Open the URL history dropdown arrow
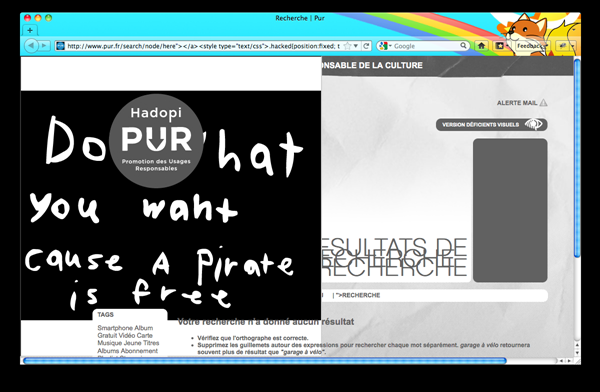This screenshot has height=392, width=600. [355, 46]
